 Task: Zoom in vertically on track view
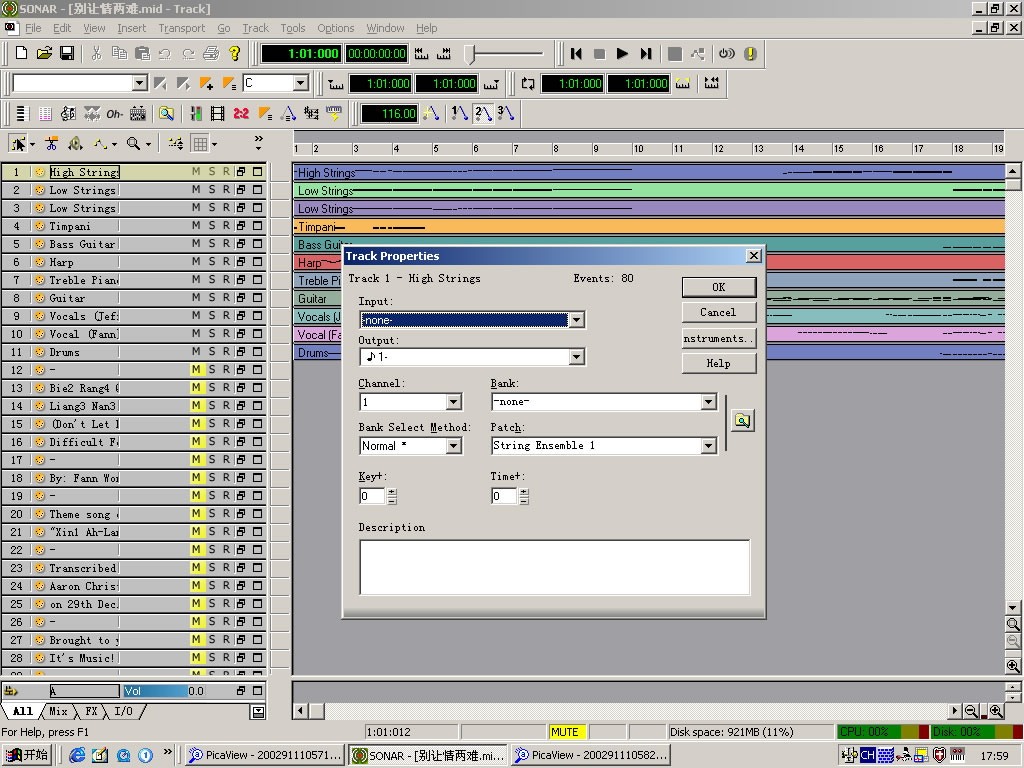pyautogui.click(x=1012, y=665)
